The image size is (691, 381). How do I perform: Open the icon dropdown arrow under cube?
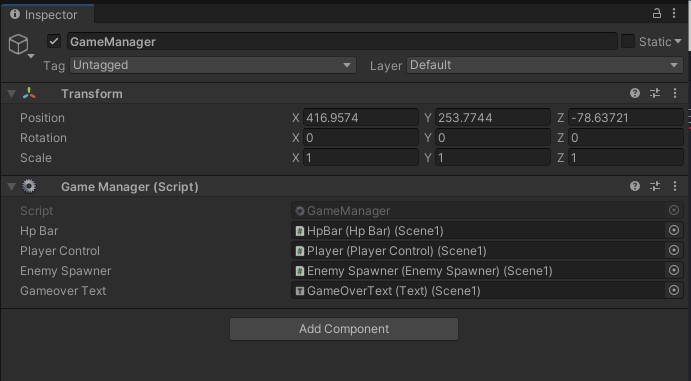click(31, 56)
